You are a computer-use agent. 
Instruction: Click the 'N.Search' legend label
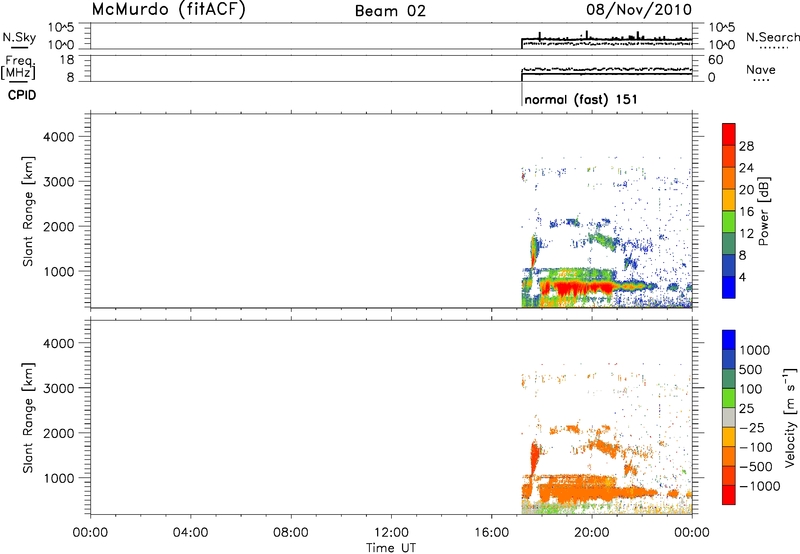[x=773, y=37]
